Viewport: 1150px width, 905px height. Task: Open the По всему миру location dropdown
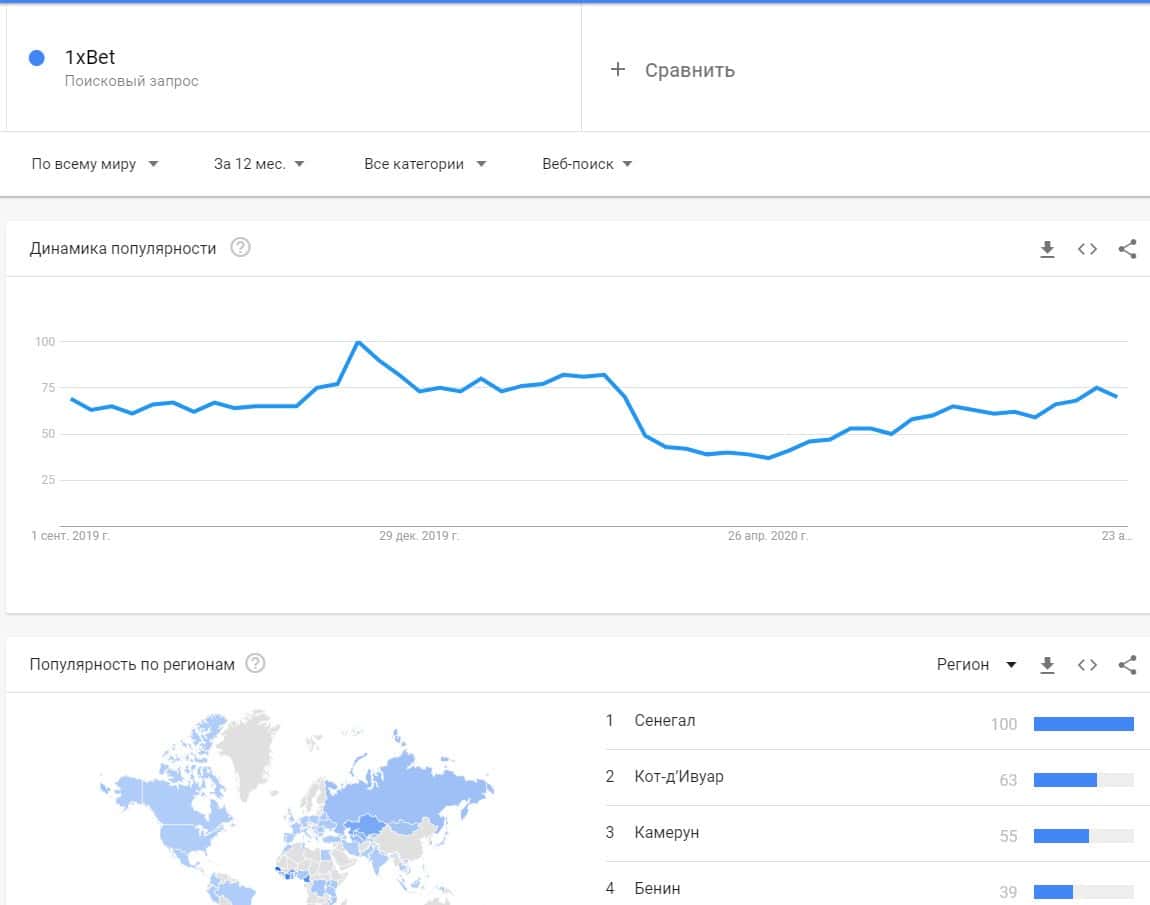(x=95, y=164)
